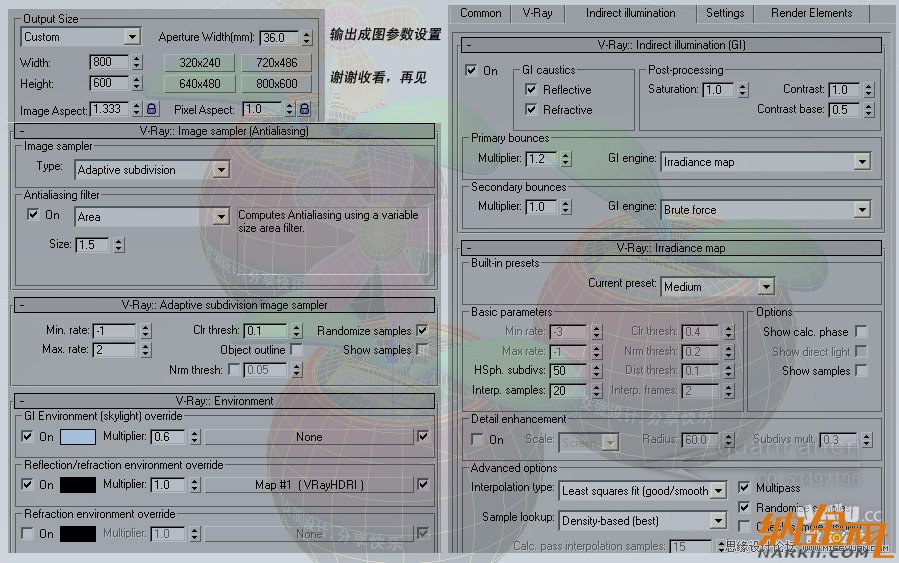Toggle GI Environment skylight On checkbox
This screenshot has width=899, height=563.
click(27, 436)
